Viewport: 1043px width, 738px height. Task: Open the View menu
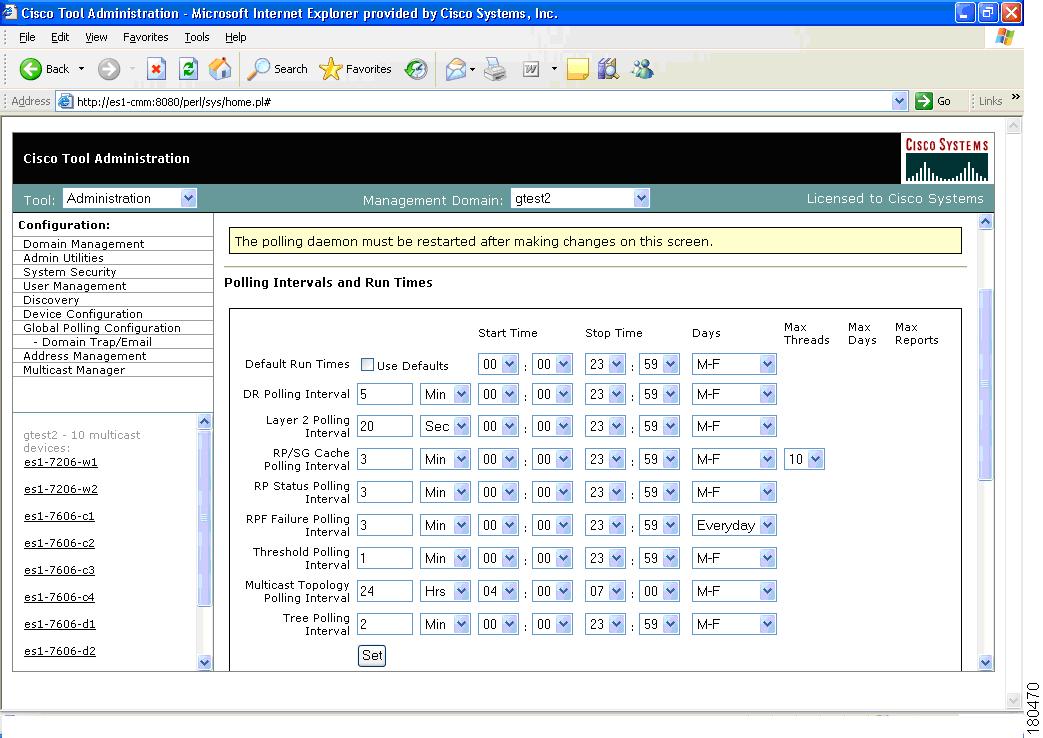click(96, 37)
